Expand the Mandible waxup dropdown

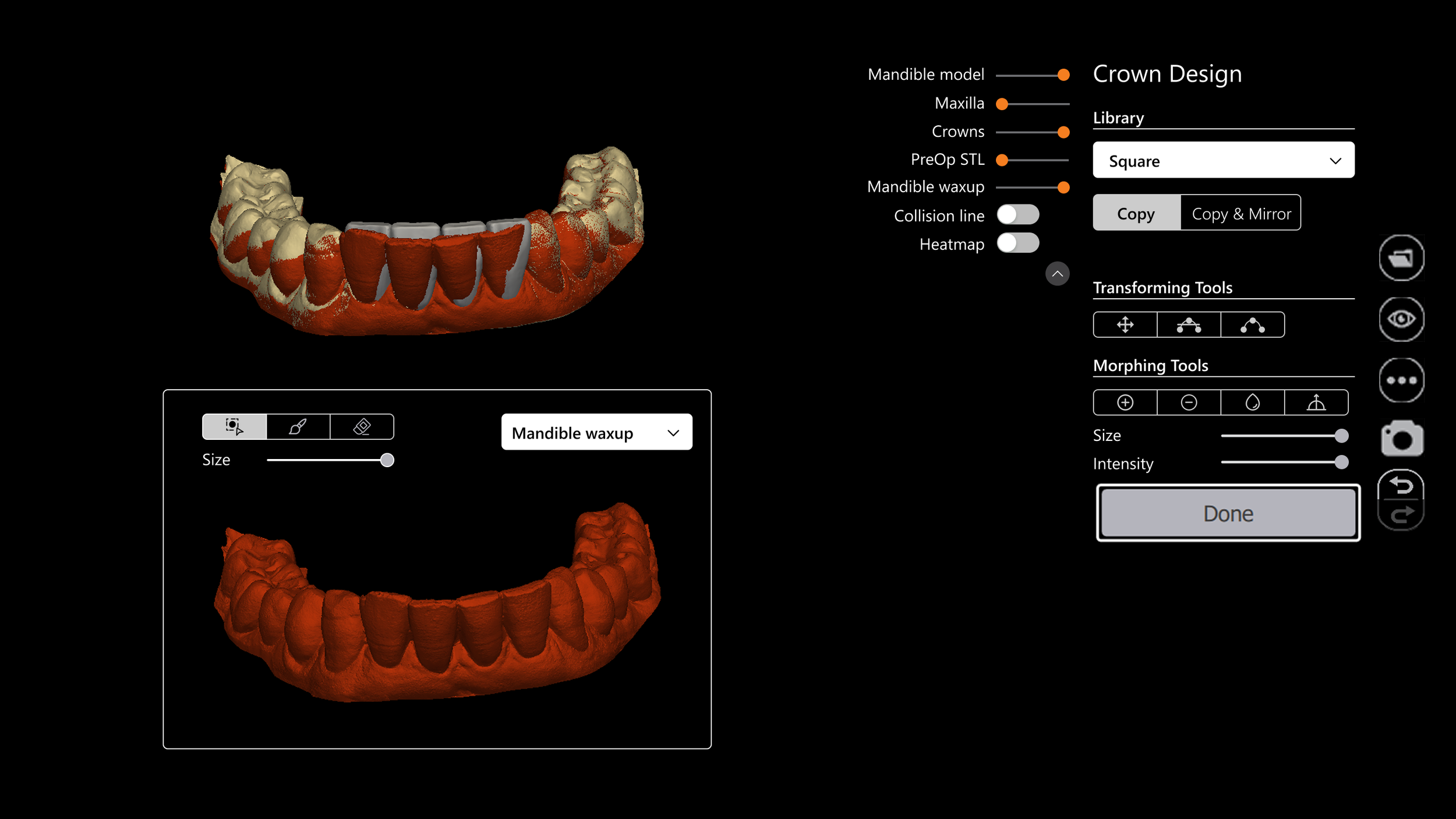coord(596,432)
